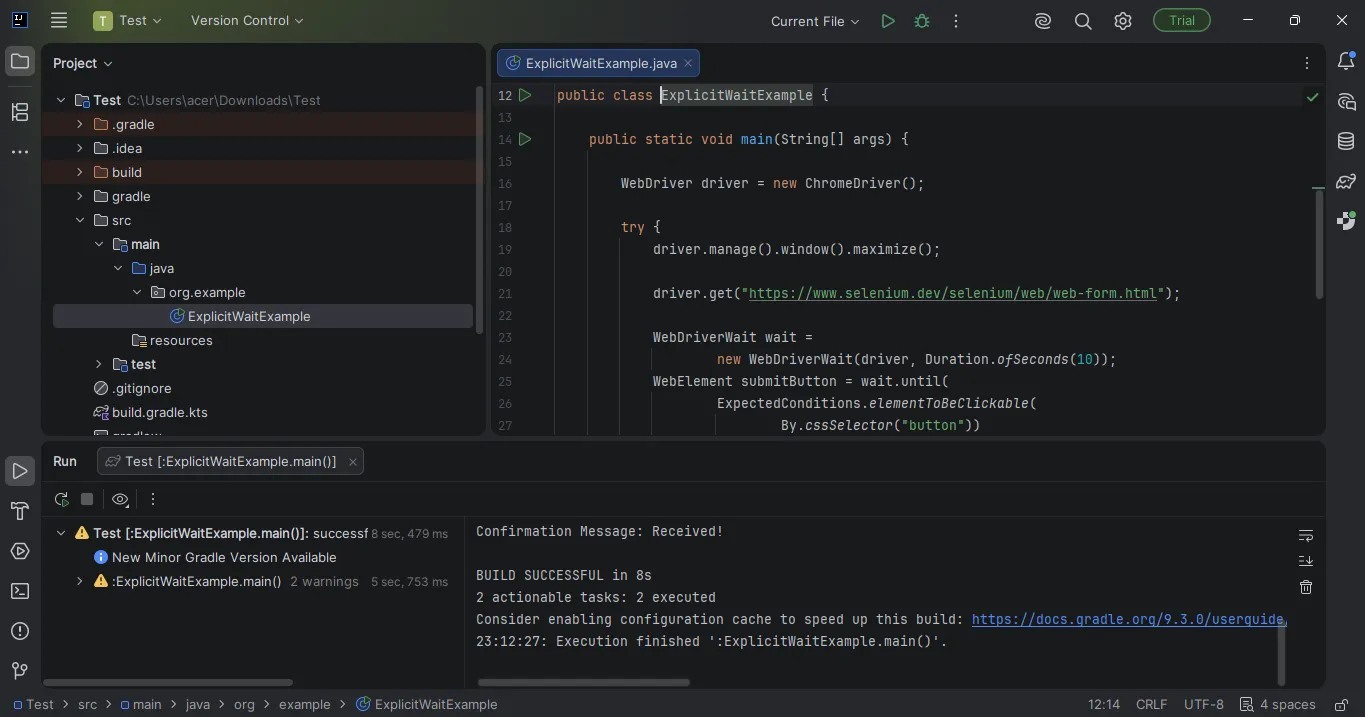Click console horizontal scrollbar thumb
The height and width of the screenshot is (717, 1365).
pyautogui.click(x=583, y=683)
